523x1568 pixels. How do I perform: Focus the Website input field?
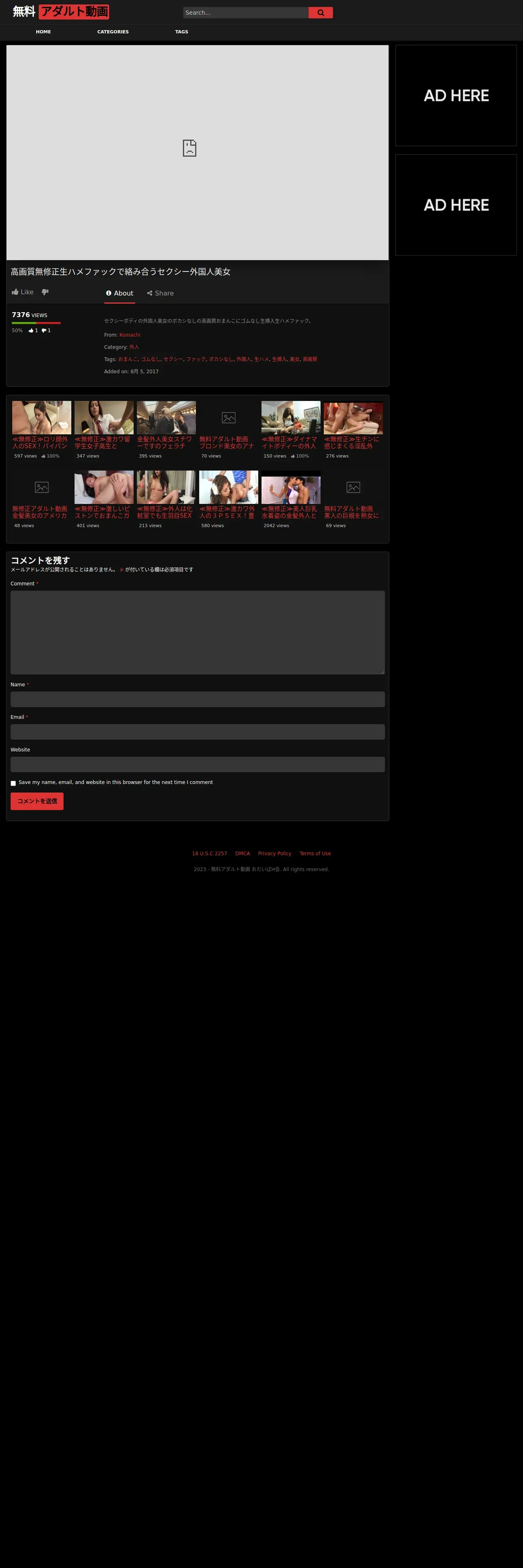coord(197,764)
